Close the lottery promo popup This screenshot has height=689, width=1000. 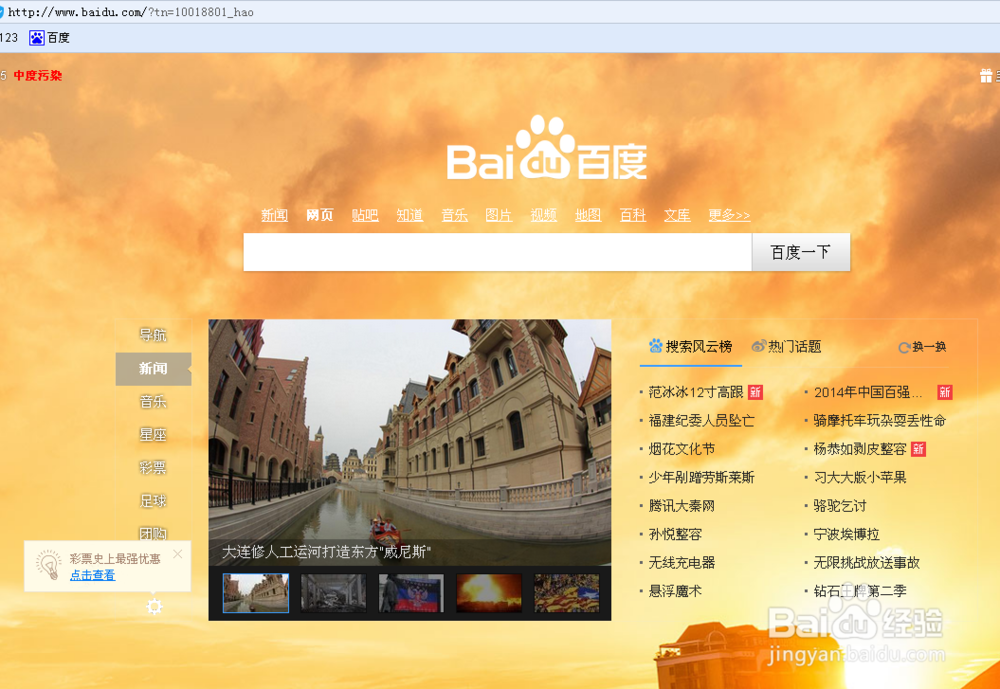point(178,554)
